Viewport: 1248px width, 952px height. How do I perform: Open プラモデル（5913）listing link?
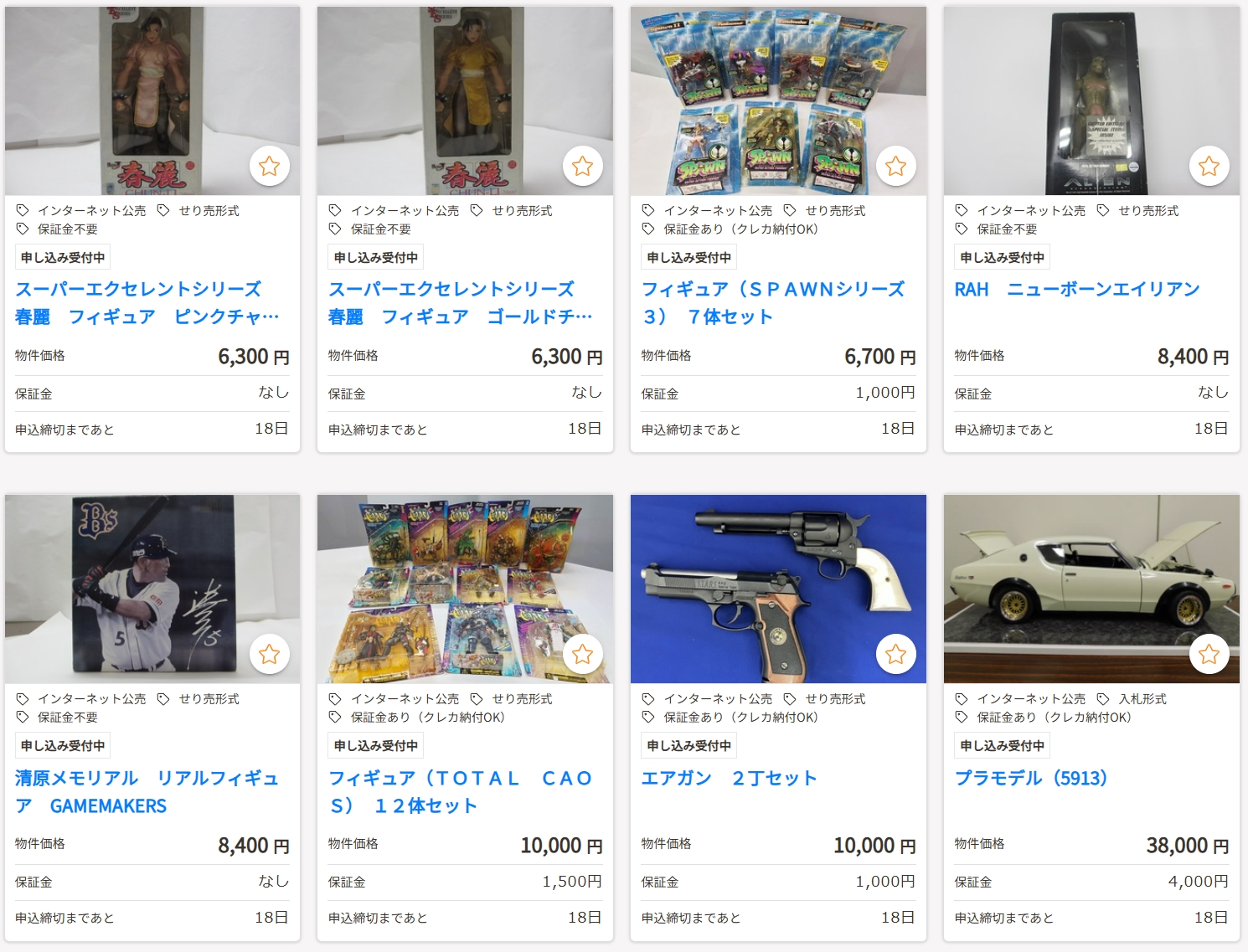tap(1031, 778)
